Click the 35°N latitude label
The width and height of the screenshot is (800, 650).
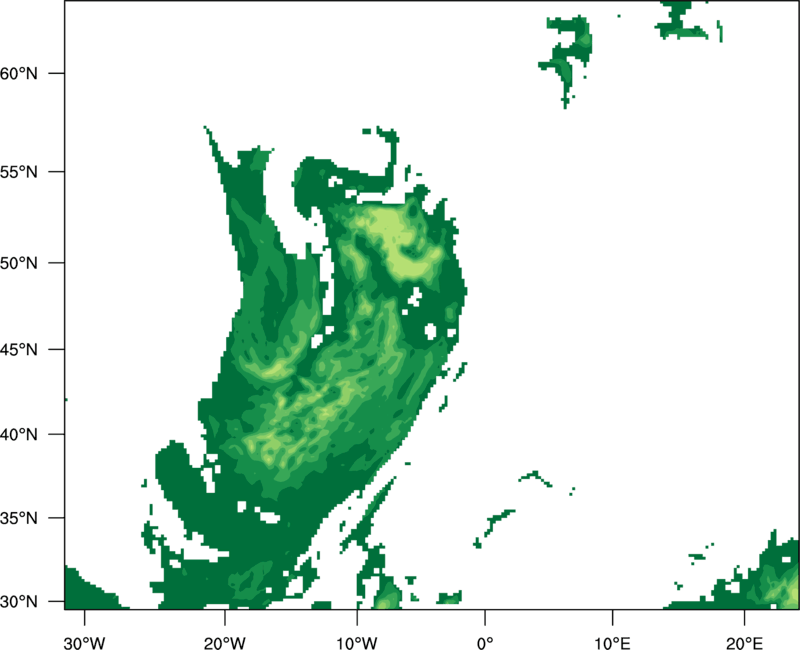pos(19,518)
